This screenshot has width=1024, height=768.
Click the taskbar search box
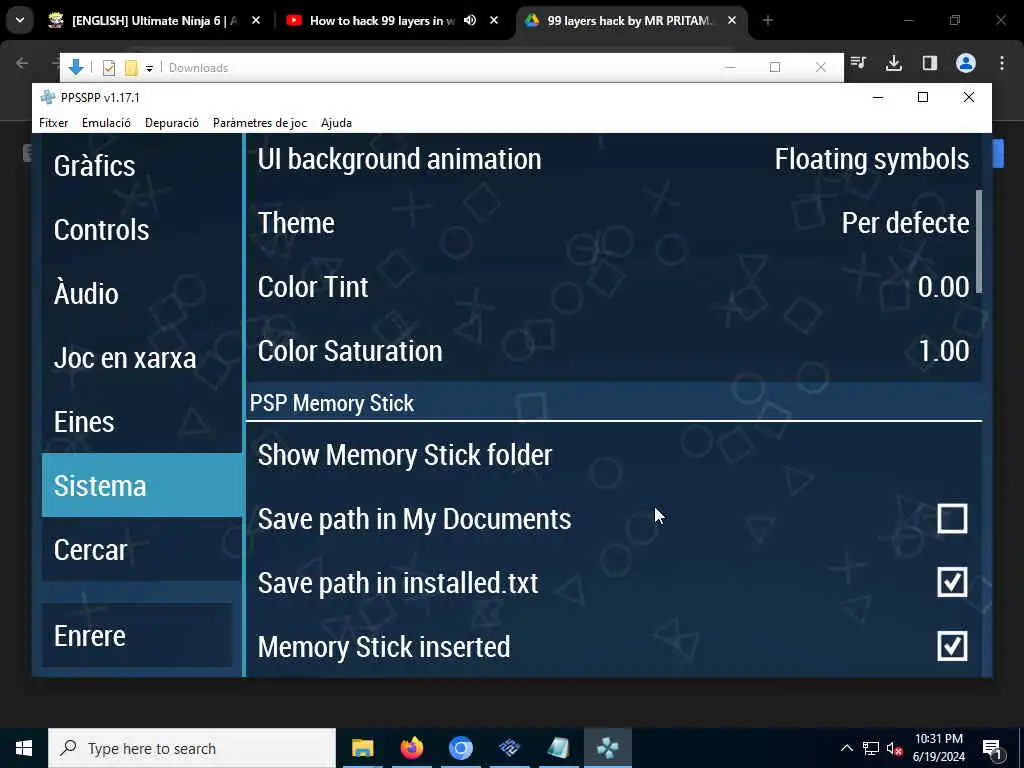192,748
